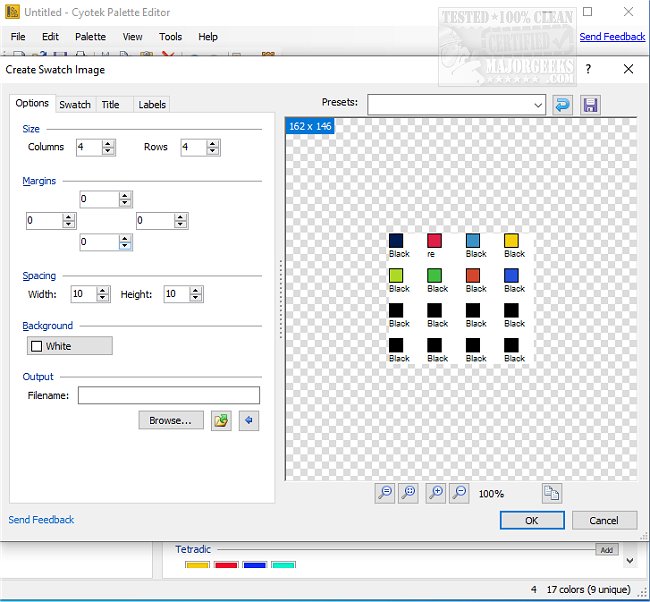
Task: Open the Presets combo box
Action: [x=456, y=105]
